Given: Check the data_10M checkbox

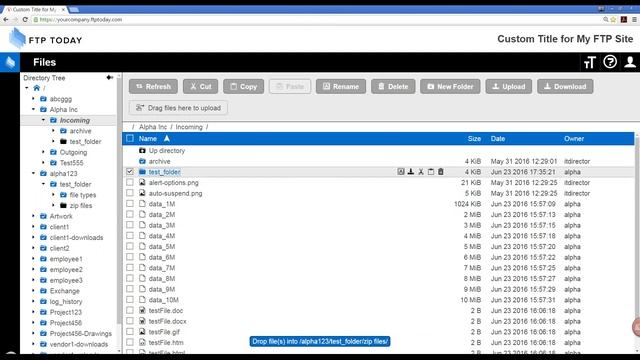Looking at the screenshot, I should click(130, 300).
